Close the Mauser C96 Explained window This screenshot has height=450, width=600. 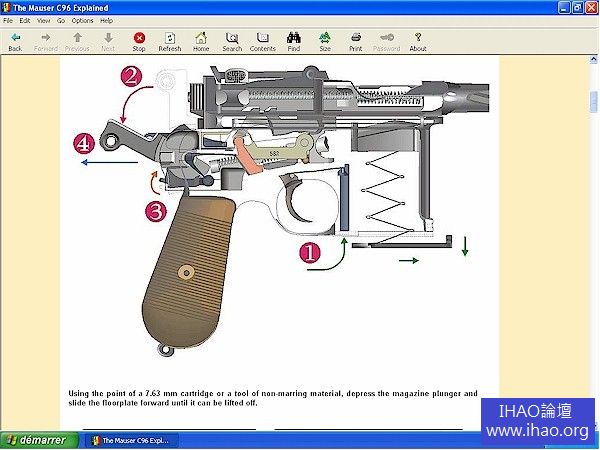coord(591,8)
